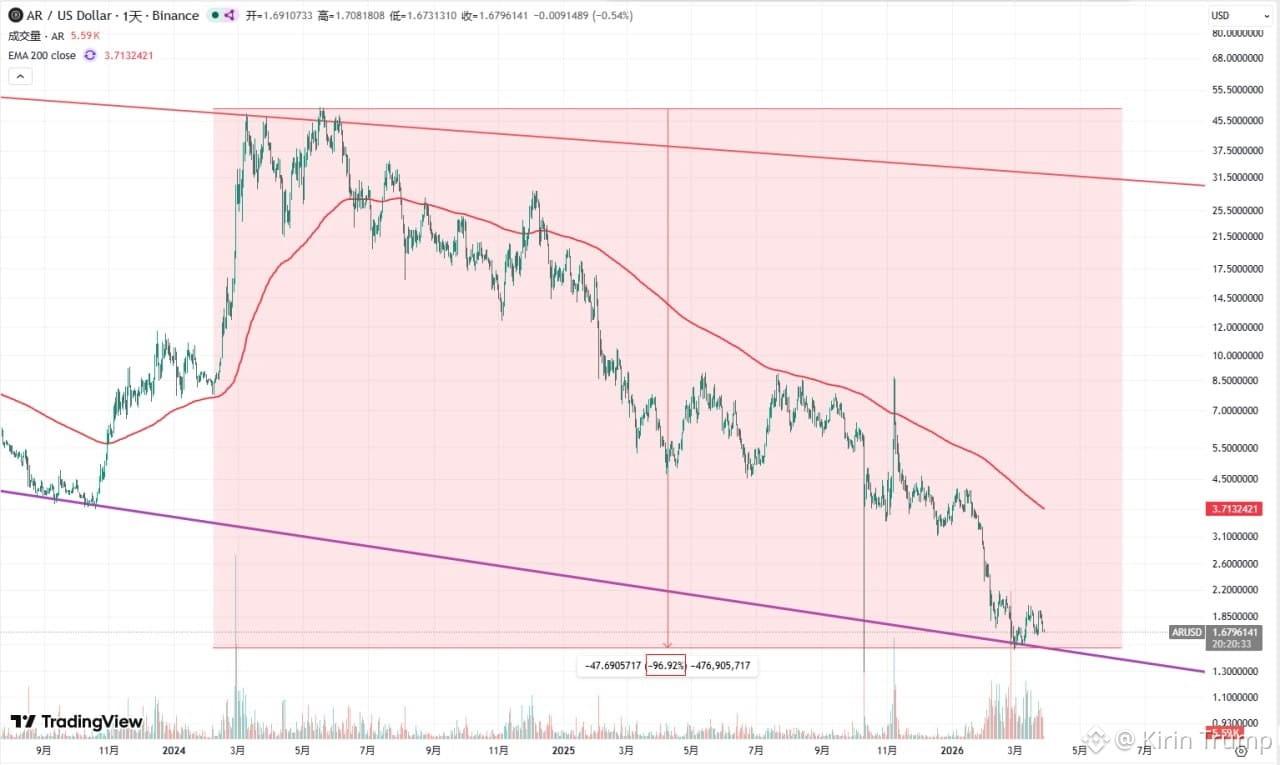Click the countdown timer 20:20:33
Screen dimensions: 1280x765
(1230, 645)
